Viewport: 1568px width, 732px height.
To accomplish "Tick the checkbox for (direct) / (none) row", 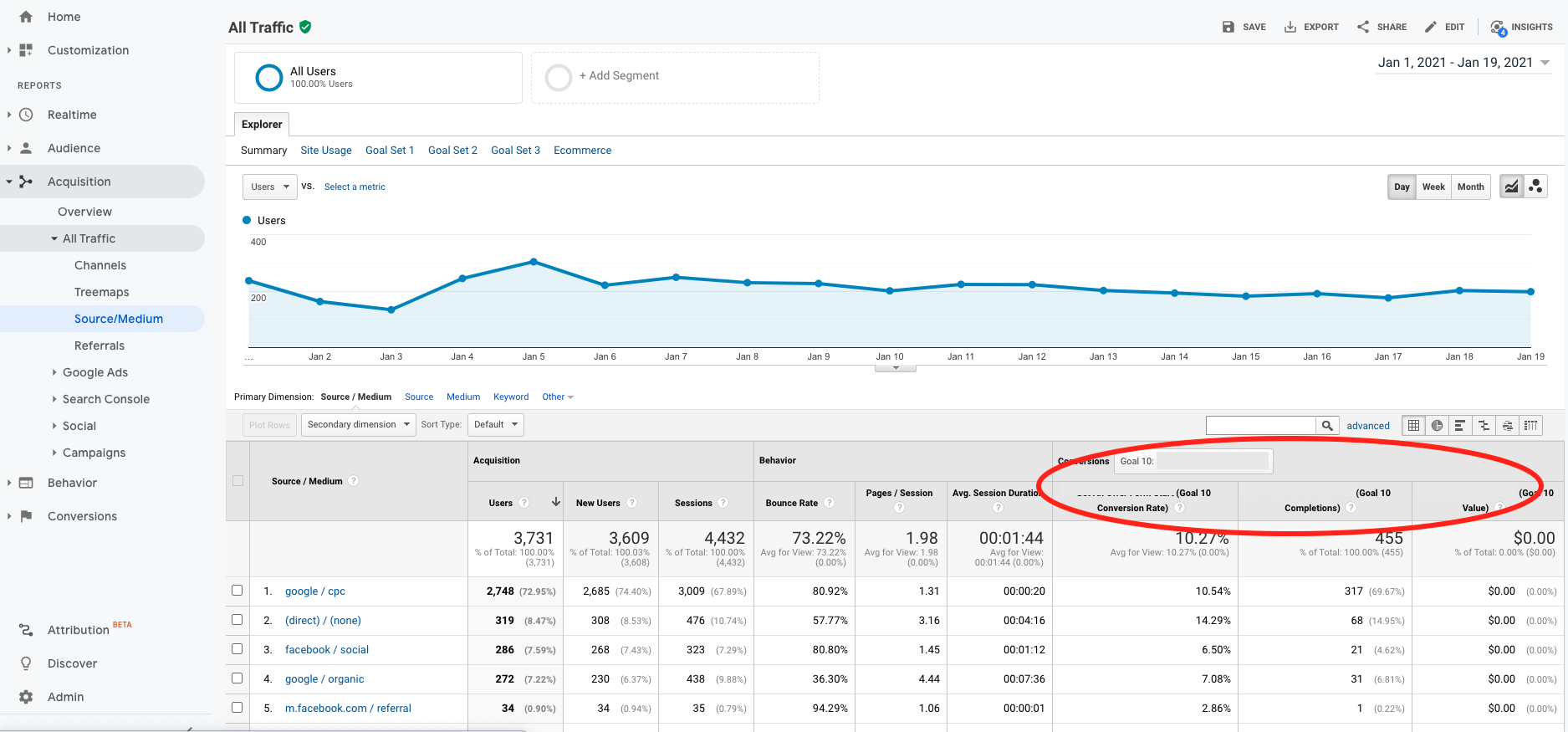I will click(x=237, y=620).
